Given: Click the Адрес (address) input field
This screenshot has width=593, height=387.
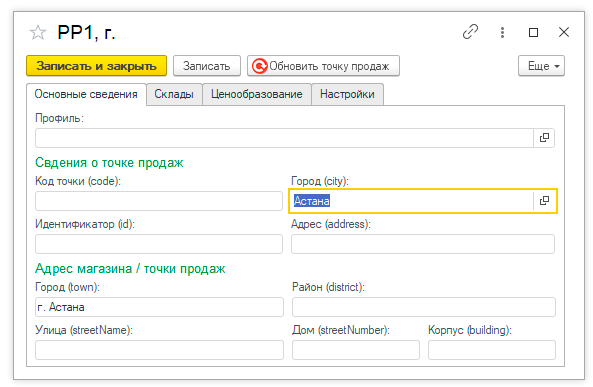Looking at the screenshot, I should [x=423, y=244].
